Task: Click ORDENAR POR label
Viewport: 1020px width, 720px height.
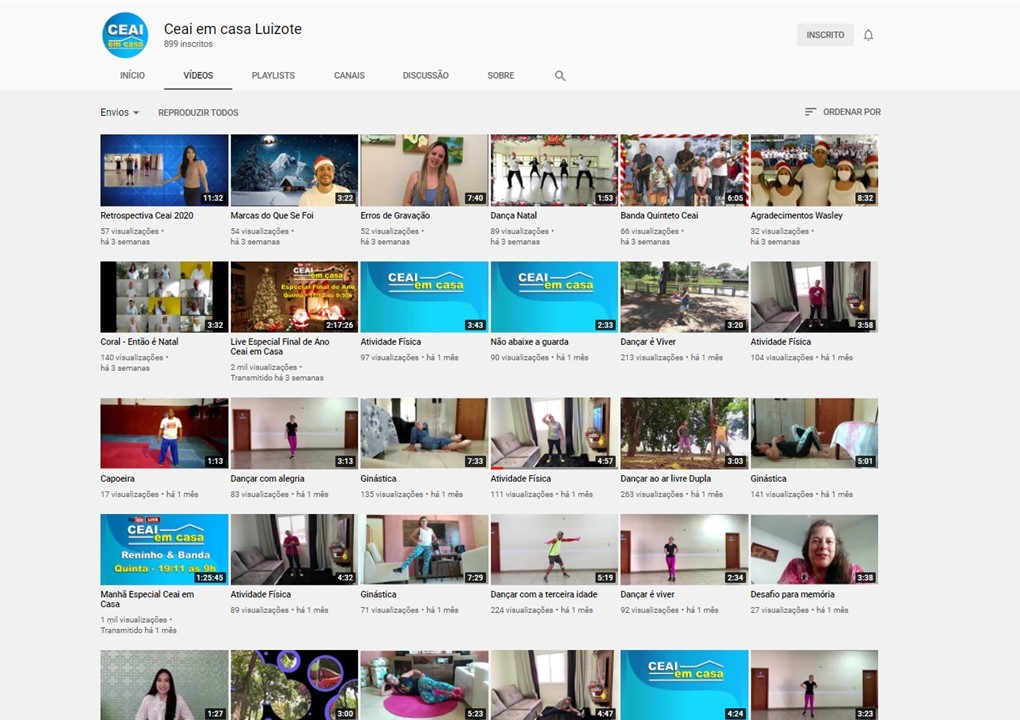Action: point(852,112)
